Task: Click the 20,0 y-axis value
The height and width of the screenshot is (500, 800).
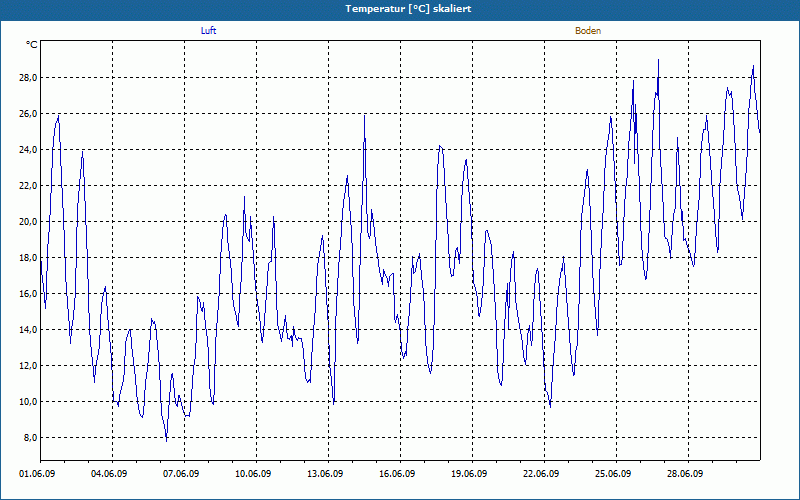Action: (x=28, y=221)
